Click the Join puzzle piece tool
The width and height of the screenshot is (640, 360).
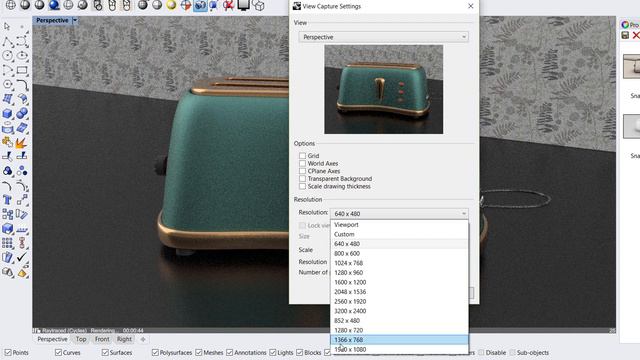(x=7, y=142)
